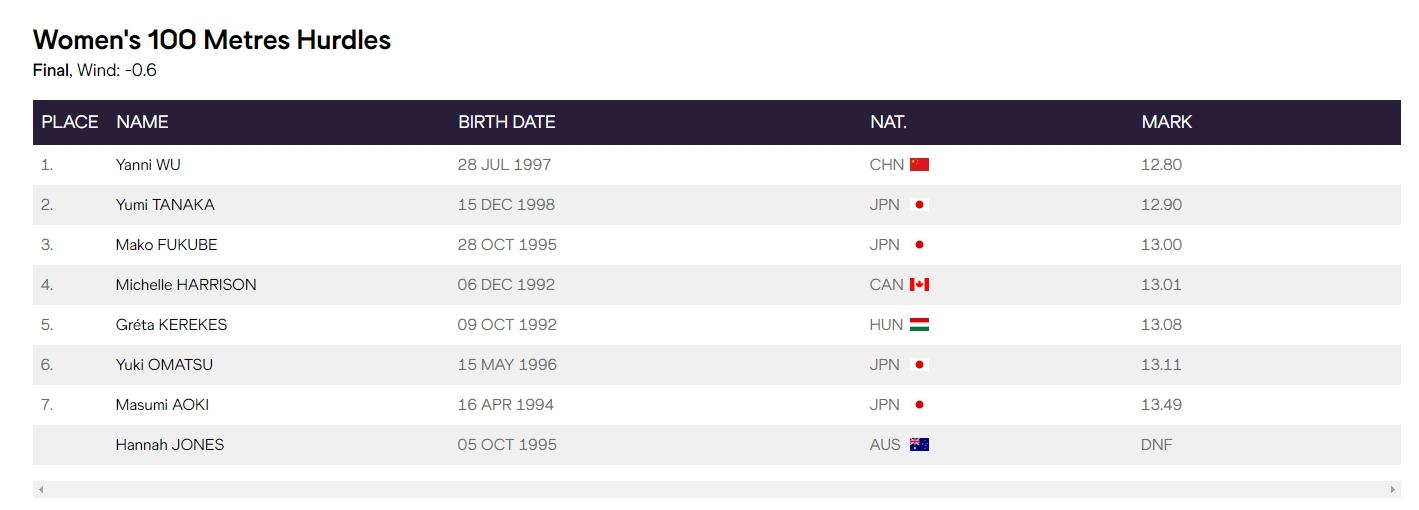Screen dimensions: 1419x510
Task: Click the horizontal scrollbar's left arrow
Action: [x=40, y=490]
